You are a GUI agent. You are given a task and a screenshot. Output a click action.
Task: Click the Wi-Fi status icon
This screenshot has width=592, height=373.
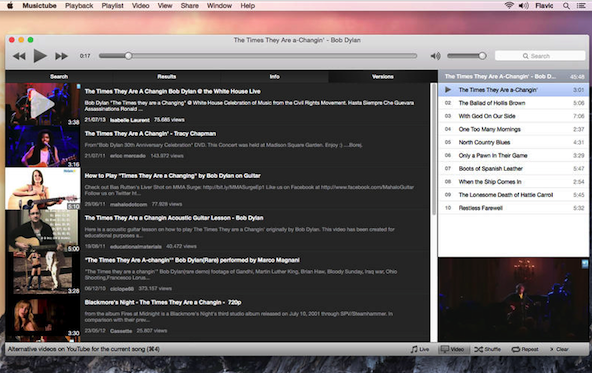coord(509,5)
